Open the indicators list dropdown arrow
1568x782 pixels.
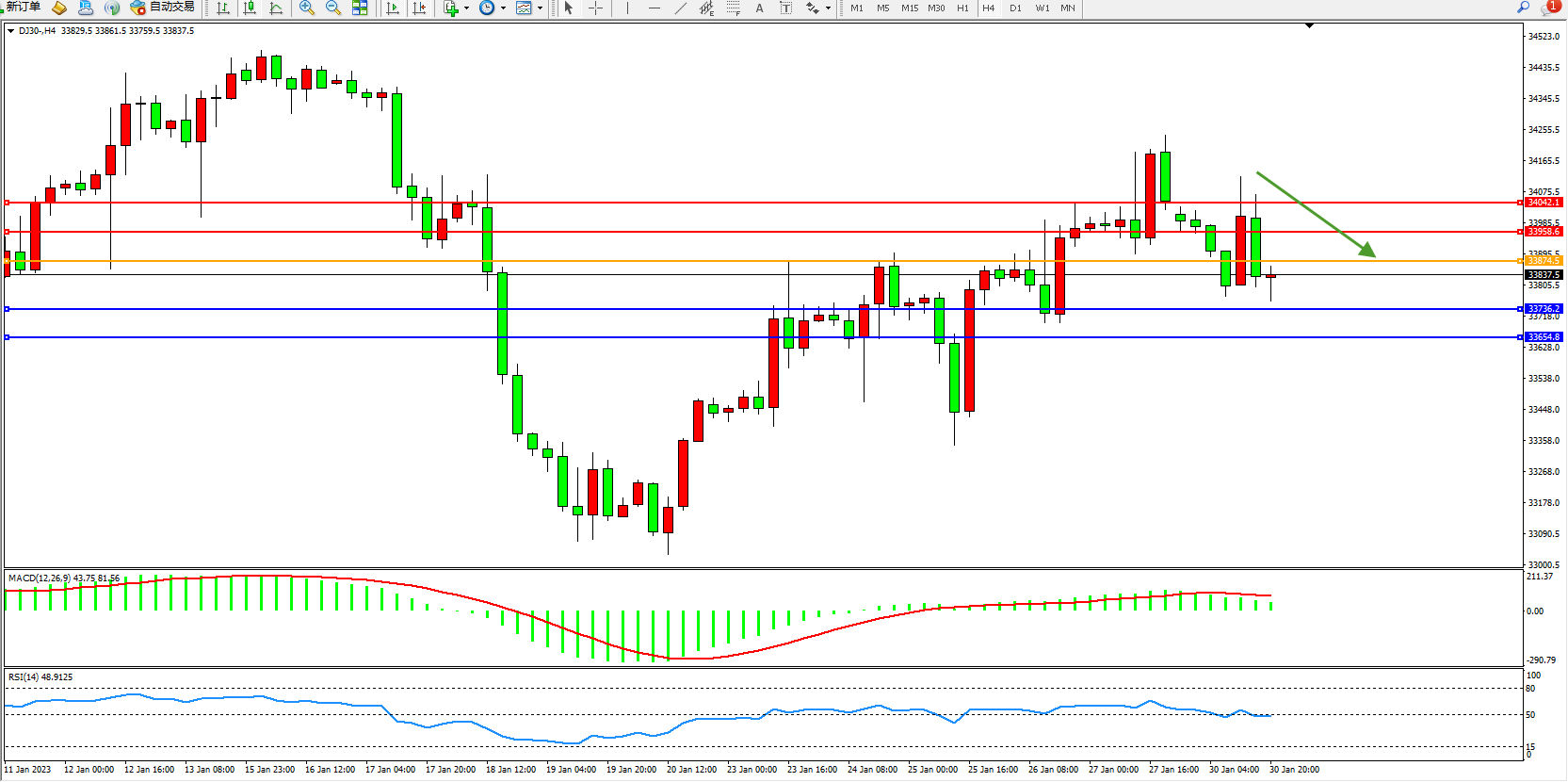(466, 8)
